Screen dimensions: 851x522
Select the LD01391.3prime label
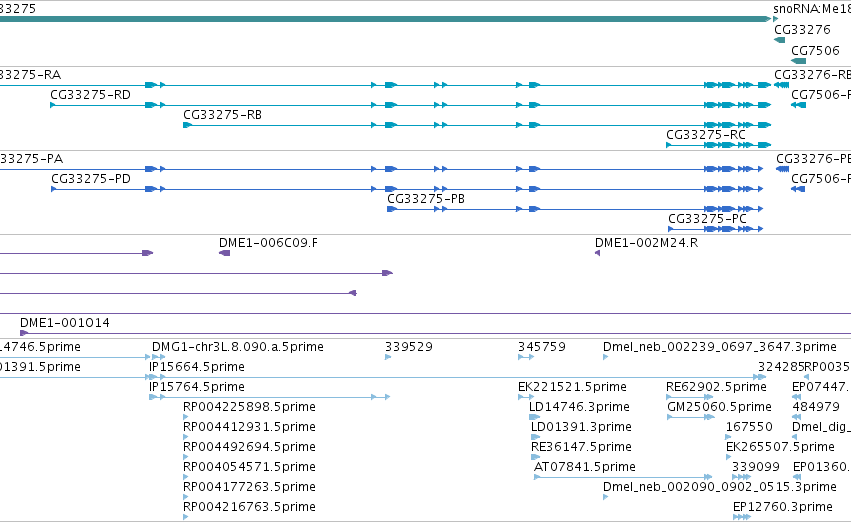click(x=581, y=426)
